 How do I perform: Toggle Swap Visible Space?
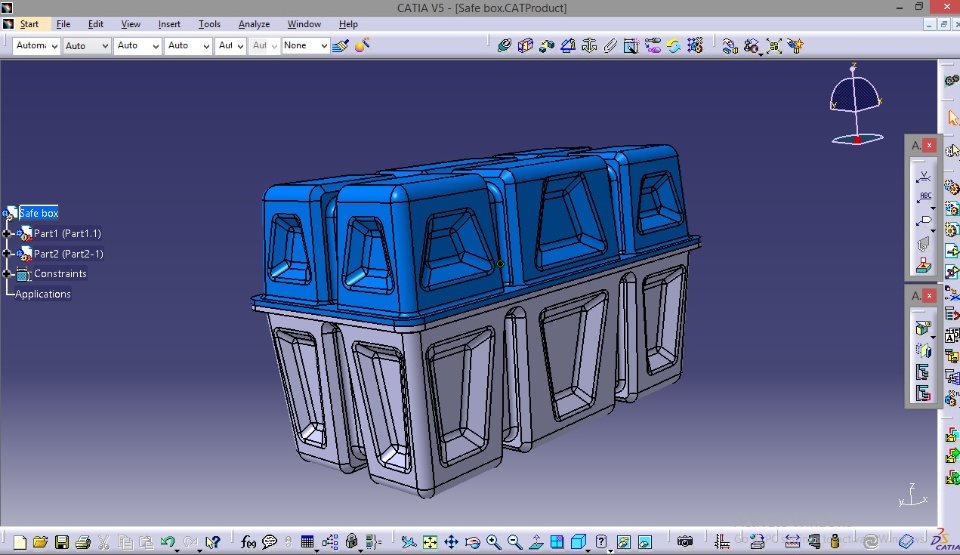tap(645, 542)
